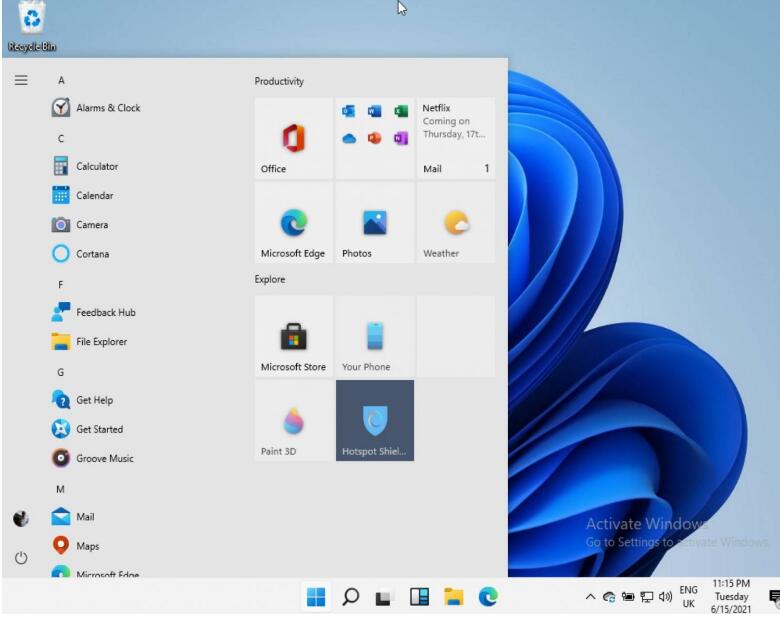780x617 pixels.
Task: Open PowerPoint in the Office apps tile
Action: (375, 138)
